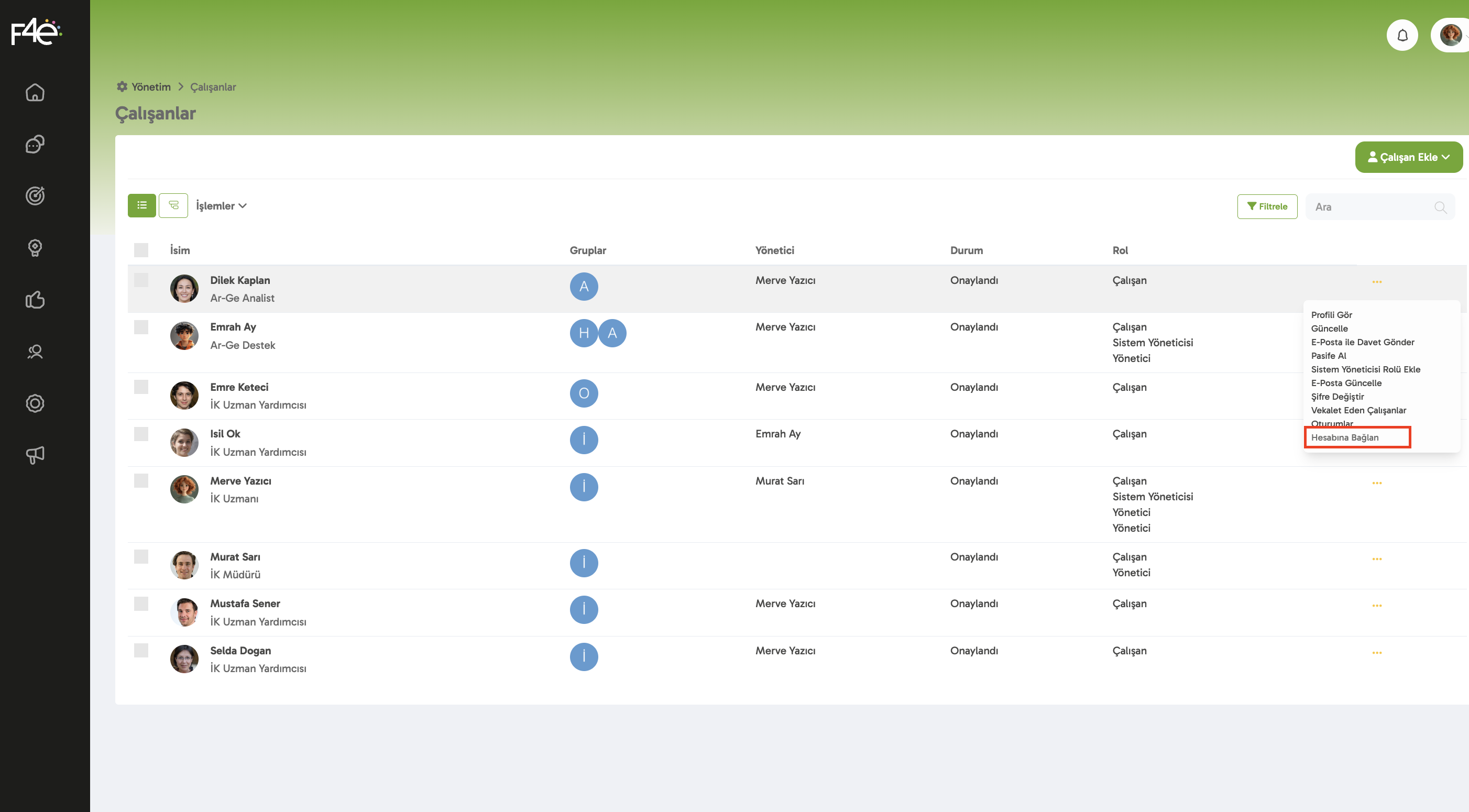Switch to hierarchy tree view icon
Viewport: 1469px width, 812px height.
point(173,206)
